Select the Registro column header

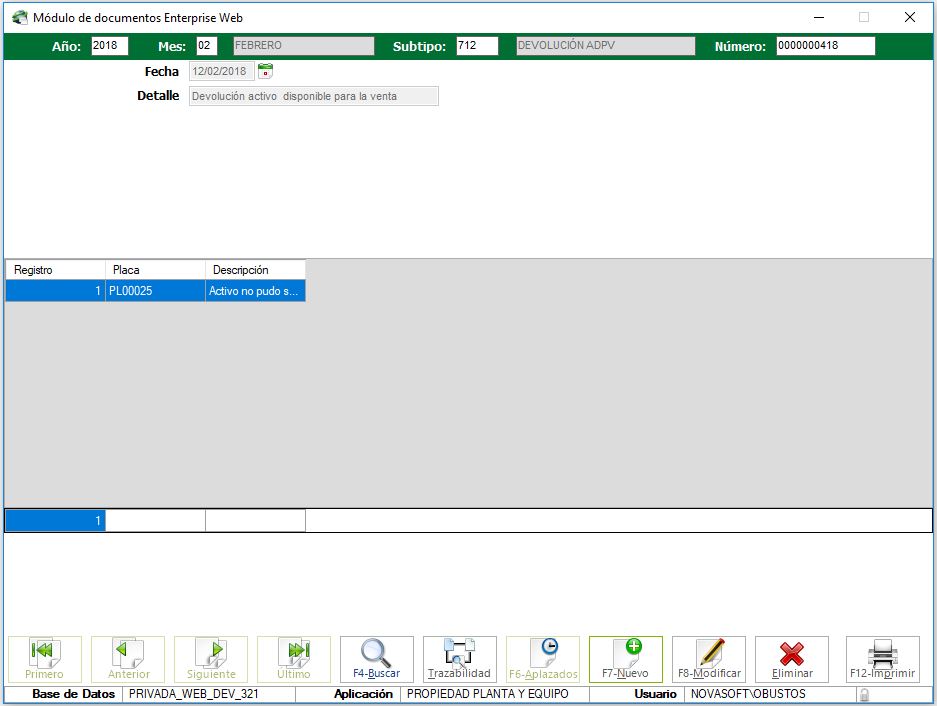click(x=56, y=270)
